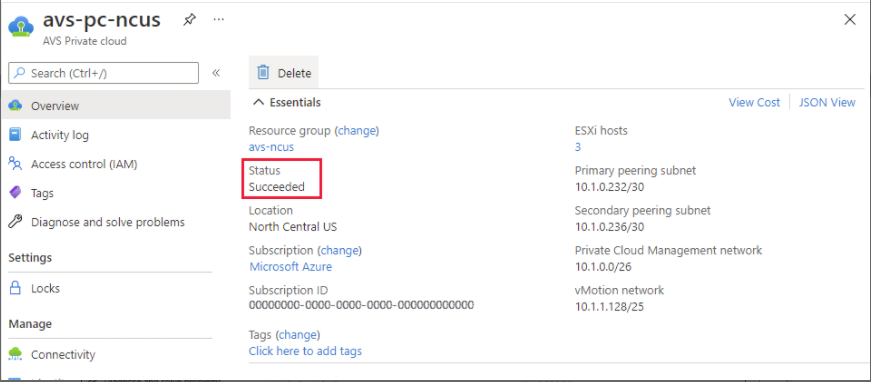Open the more options ellipsis menu

(x=219, y=20)
